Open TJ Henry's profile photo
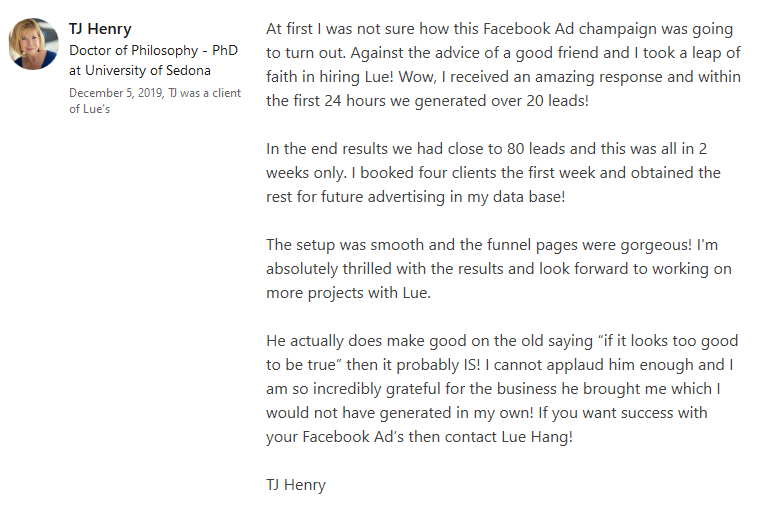 coord(34,44)
